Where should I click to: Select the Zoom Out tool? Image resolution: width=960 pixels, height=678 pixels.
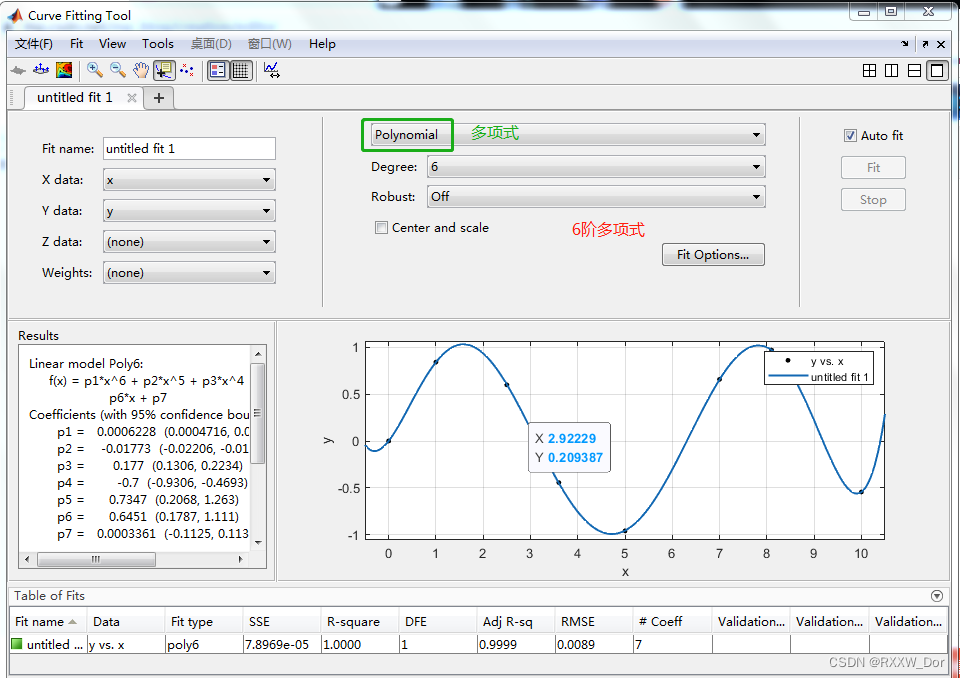[116, 70]
